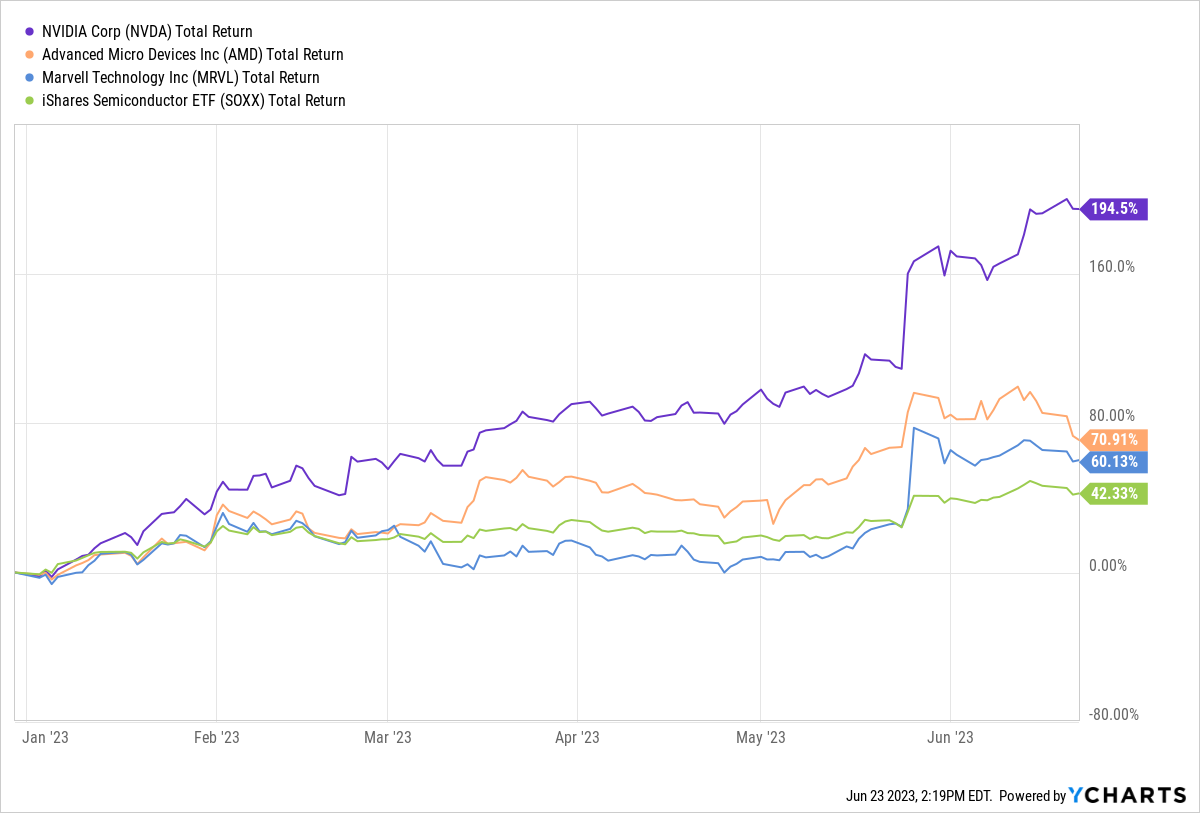Select NVIDIA Corp (NVDA) Total Return legend label

147,32
